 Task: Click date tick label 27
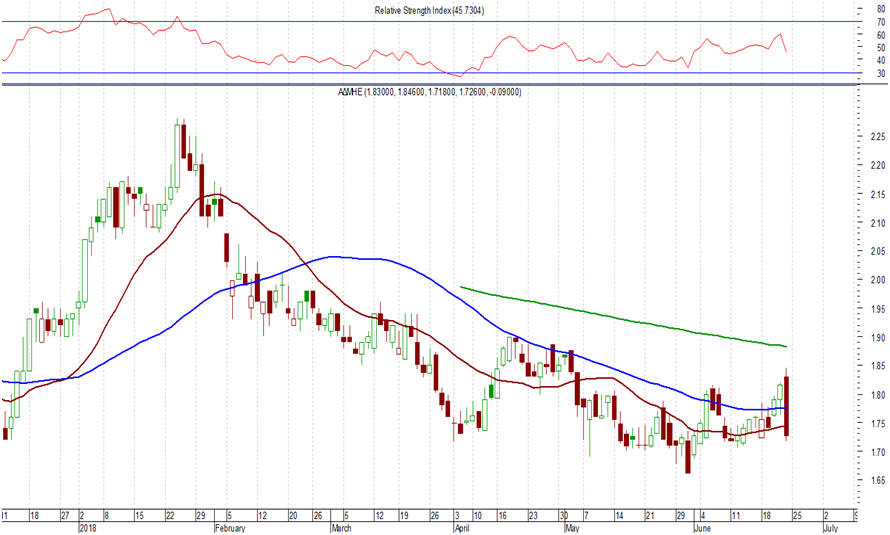pos(65,516)
